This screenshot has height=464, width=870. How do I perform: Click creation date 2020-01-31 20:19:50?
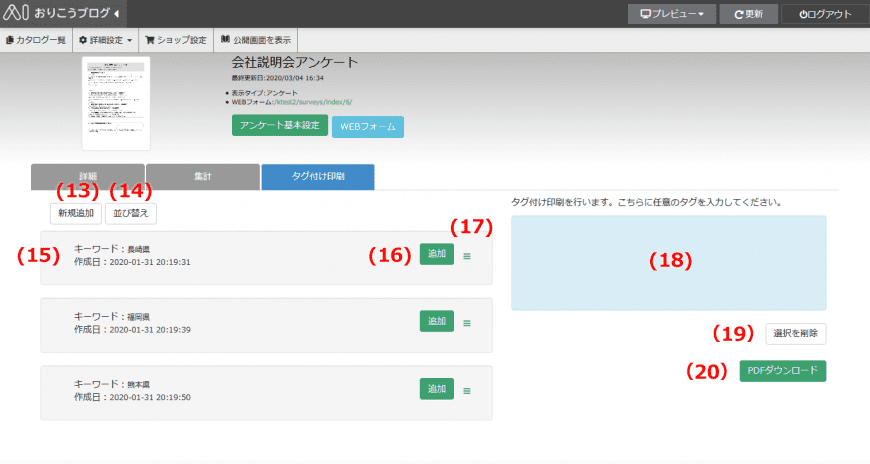150,397
